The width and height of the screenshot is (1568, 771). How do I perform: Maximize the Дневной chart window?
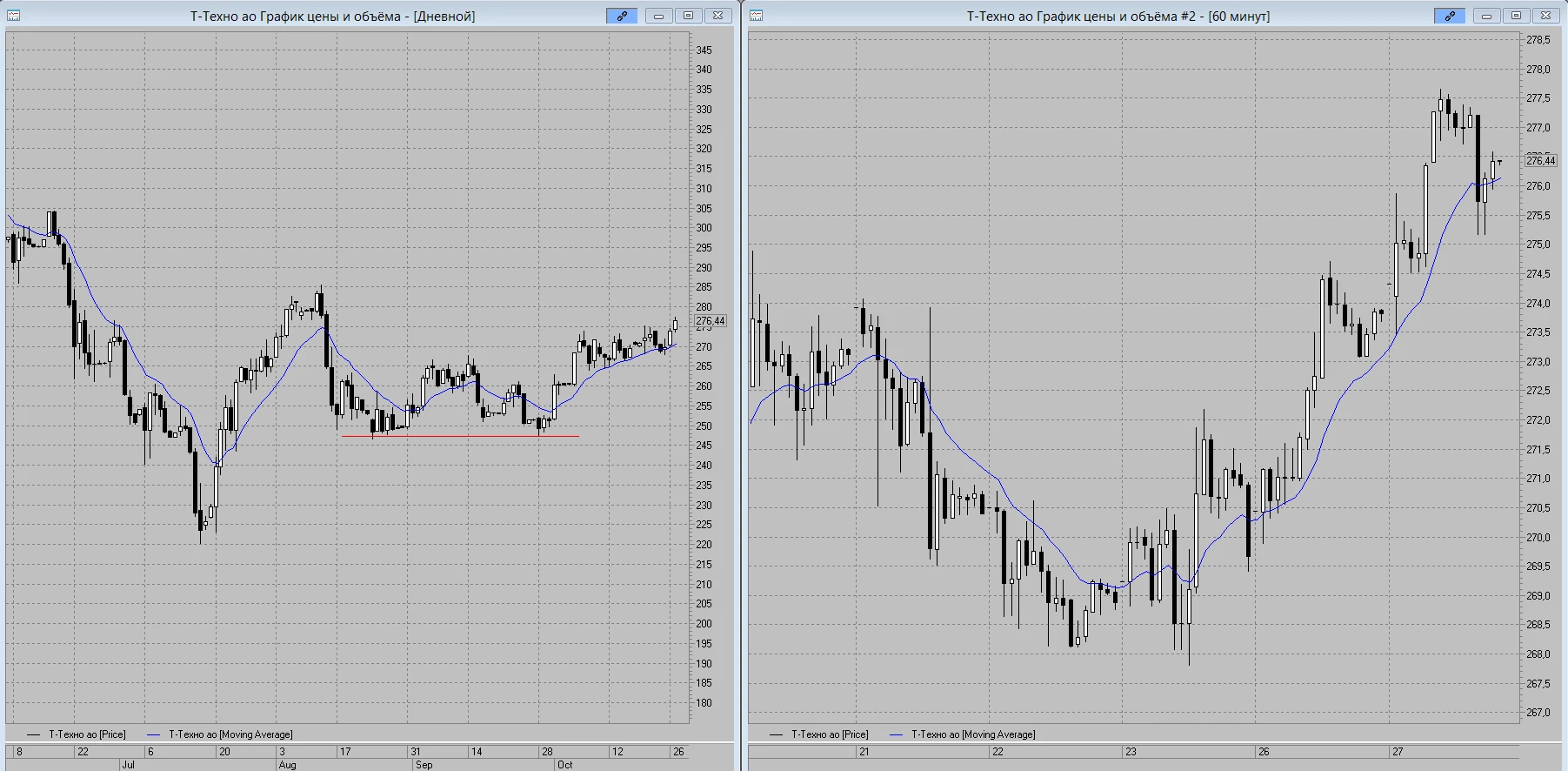[688, 16]
